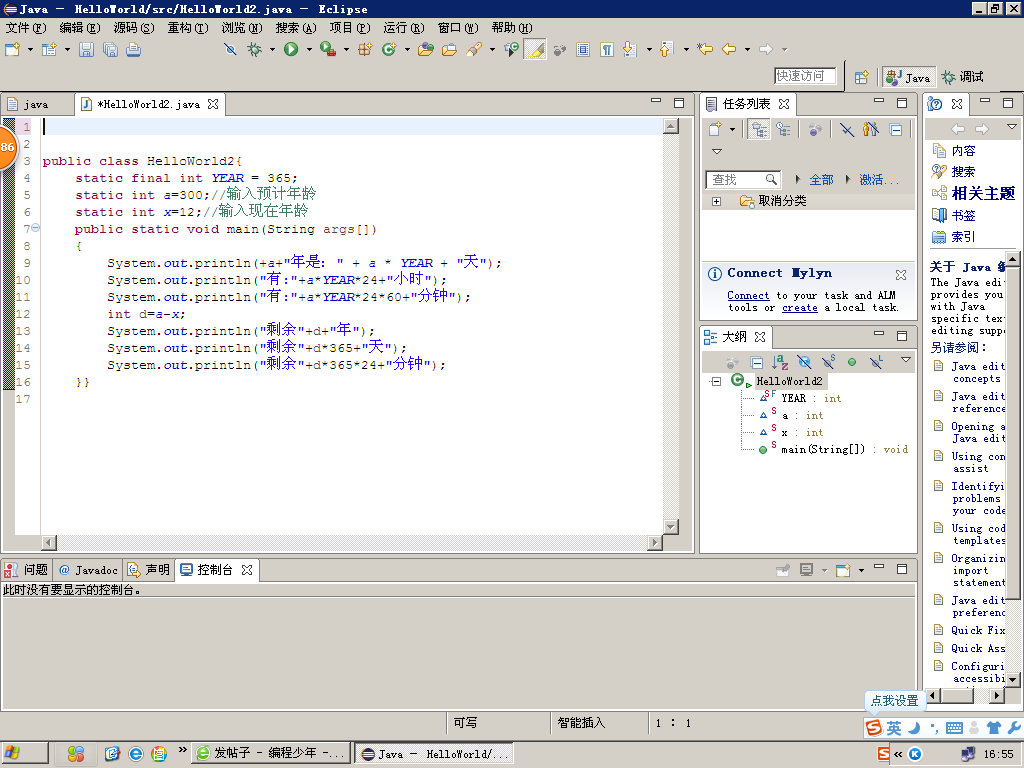
Task: Click the Connect link in Mylyn panel
Action: click(748, 295)
